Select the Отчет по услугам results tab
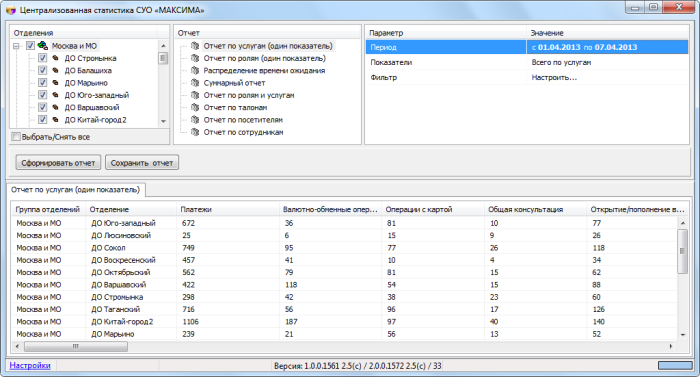 click(75, 190)
